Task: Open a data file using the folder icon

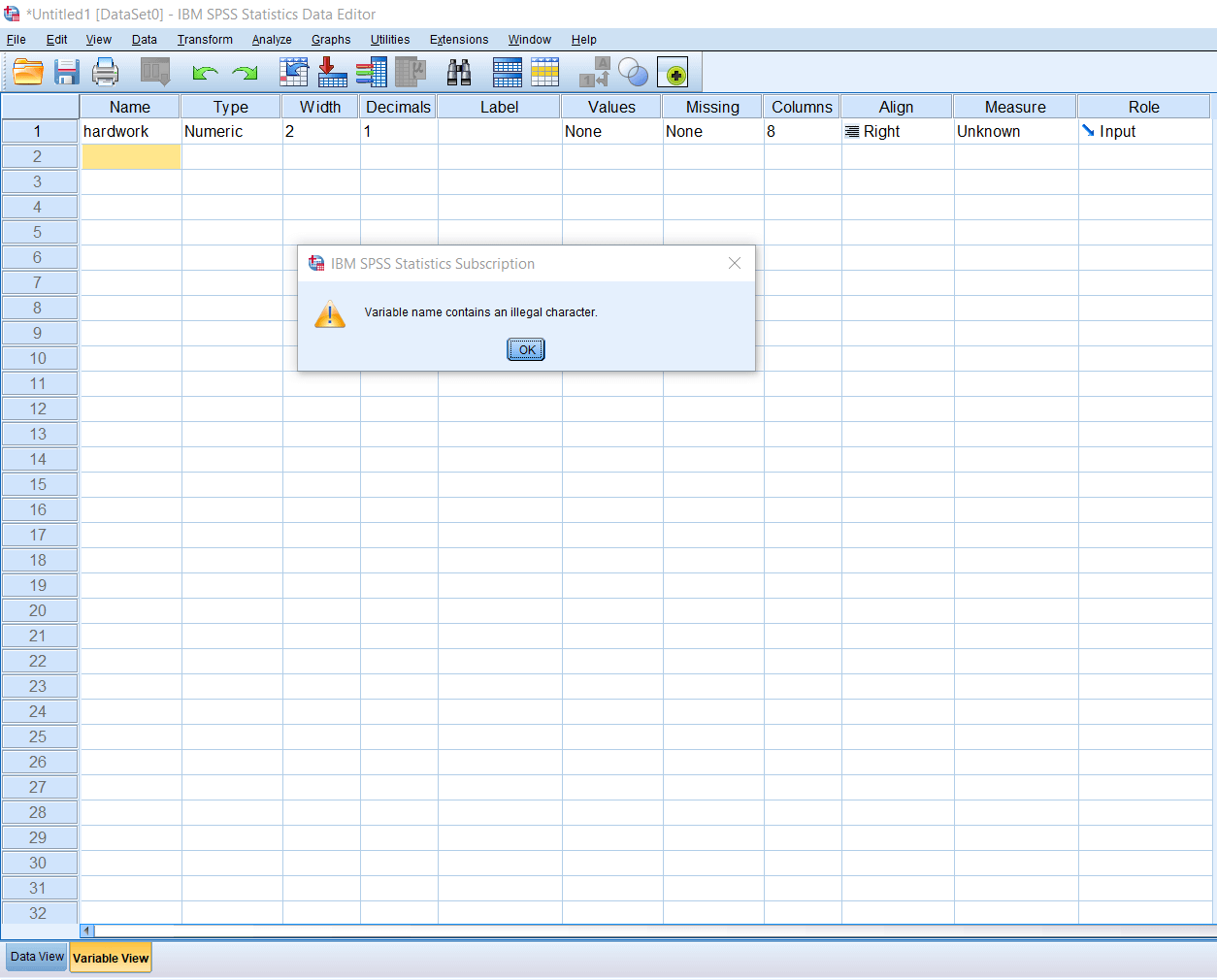Action: pyautogui.click(x=27, y=72)
